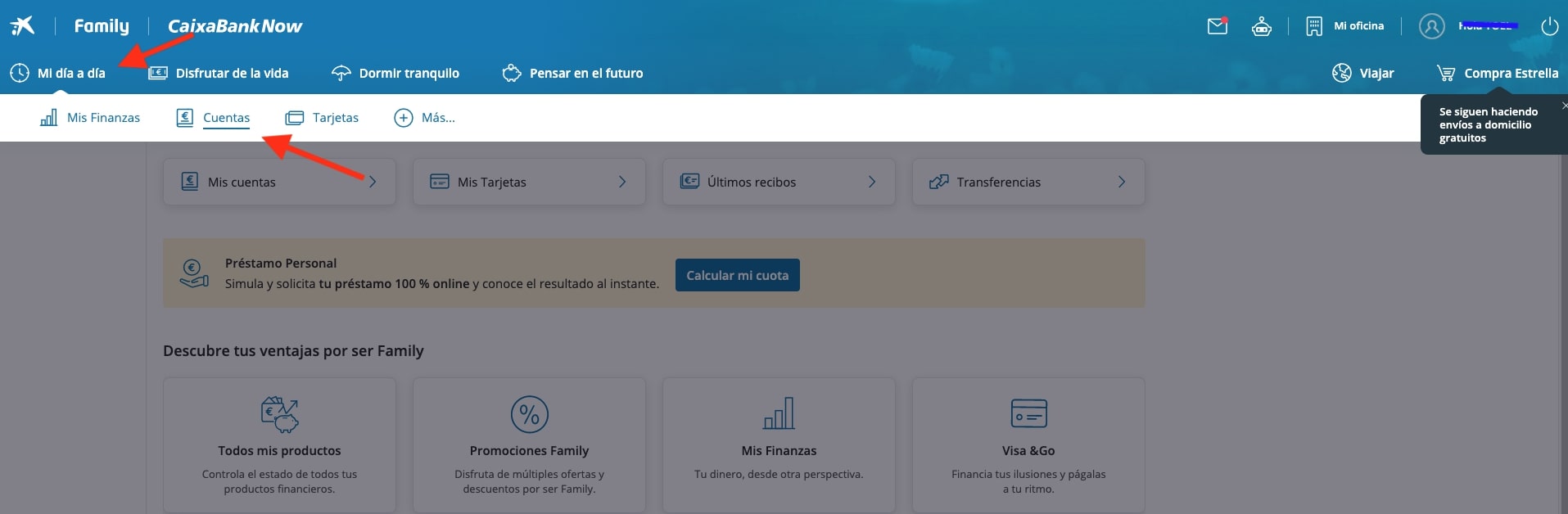This screenshot has width=1568, height=514.
Task: Expand Transferencias with its chevron
Action: point(1122,182)
